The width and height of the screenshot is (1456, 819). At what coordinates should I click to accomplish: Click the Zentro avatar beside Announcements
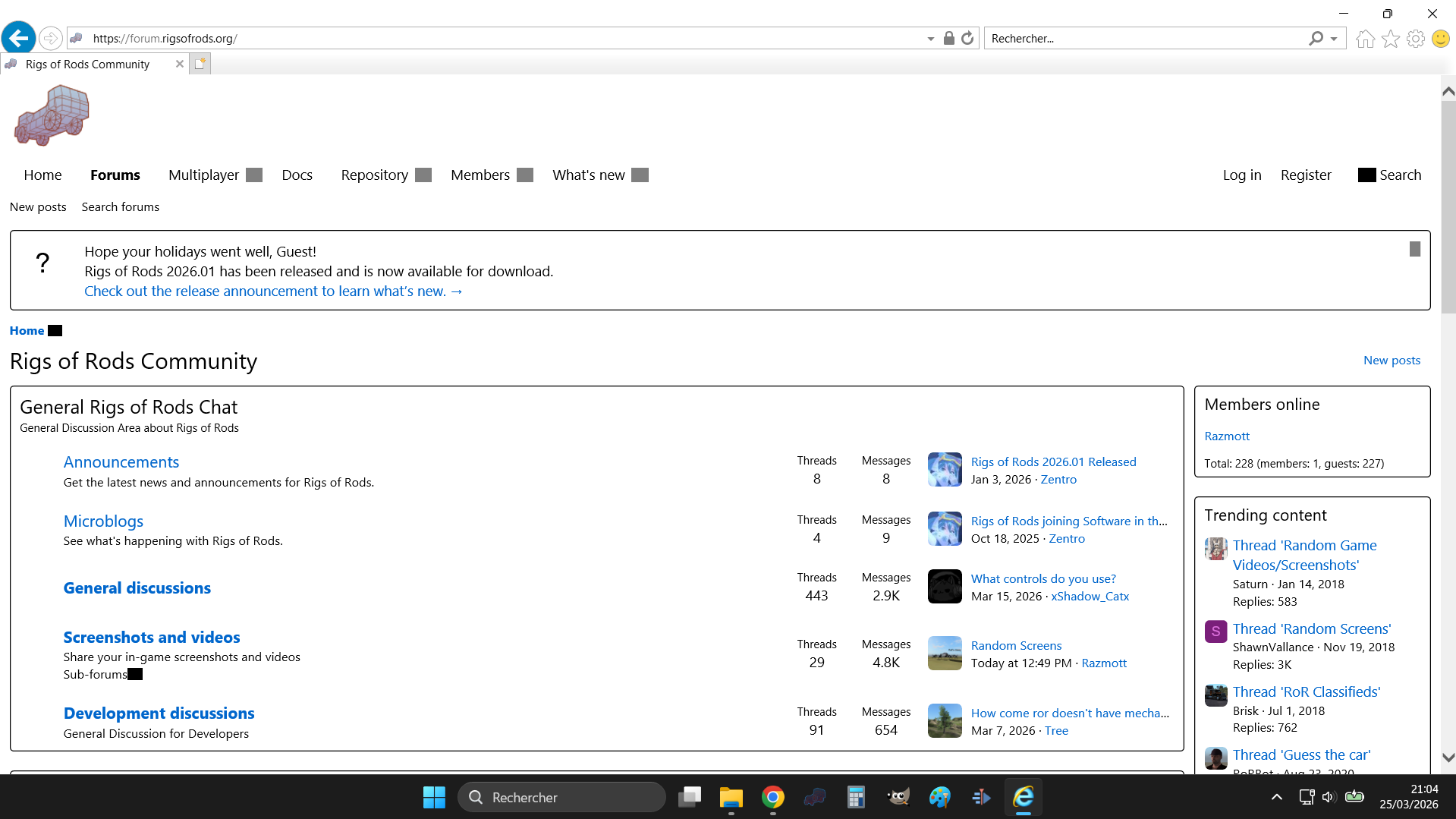click(x=945, y=470)
